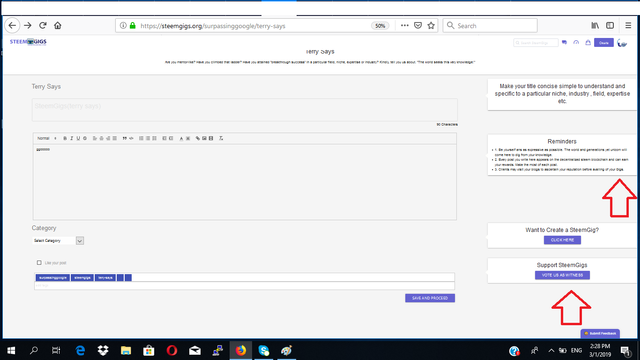Screen dimensions: 640x360
Task: Click the site information icon in address bar
Action: [x=123, y=26]
